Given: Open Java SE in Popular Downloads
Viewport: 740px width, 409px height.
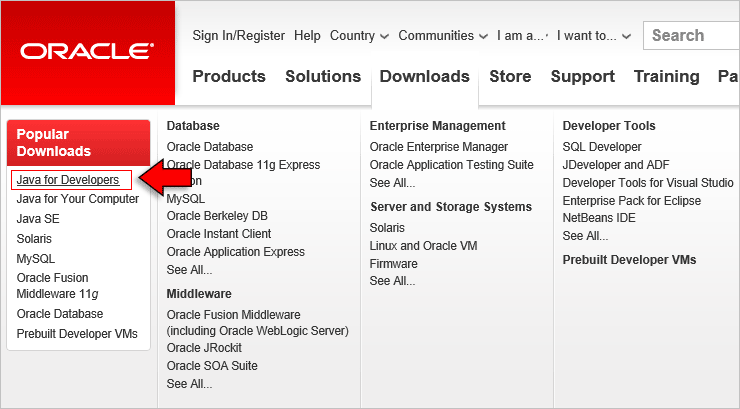Looking at the screenshot, I should [x=38, y=219].
